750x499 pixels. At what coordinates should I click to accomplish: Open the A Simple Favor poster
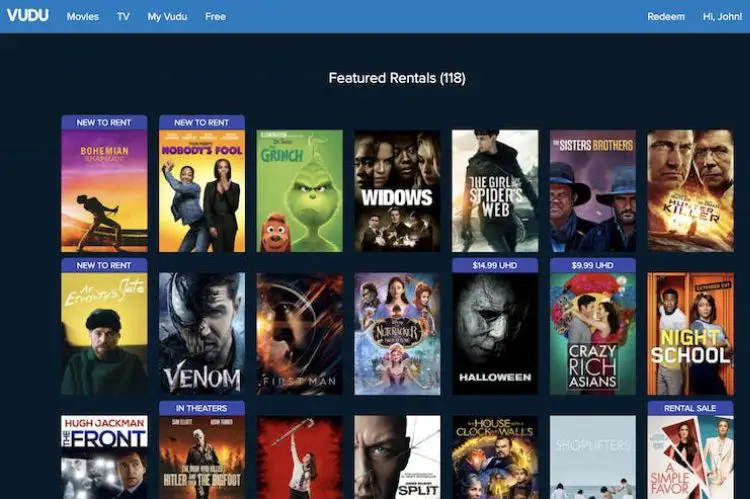[x=690, y=457]
